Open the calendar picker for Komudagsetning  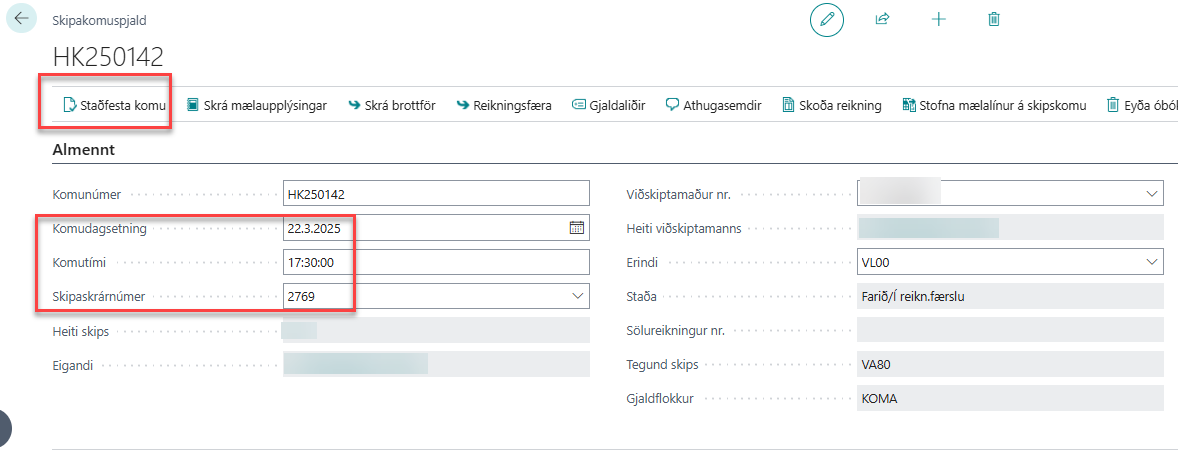pyautogui.click(x=577, y=228)
